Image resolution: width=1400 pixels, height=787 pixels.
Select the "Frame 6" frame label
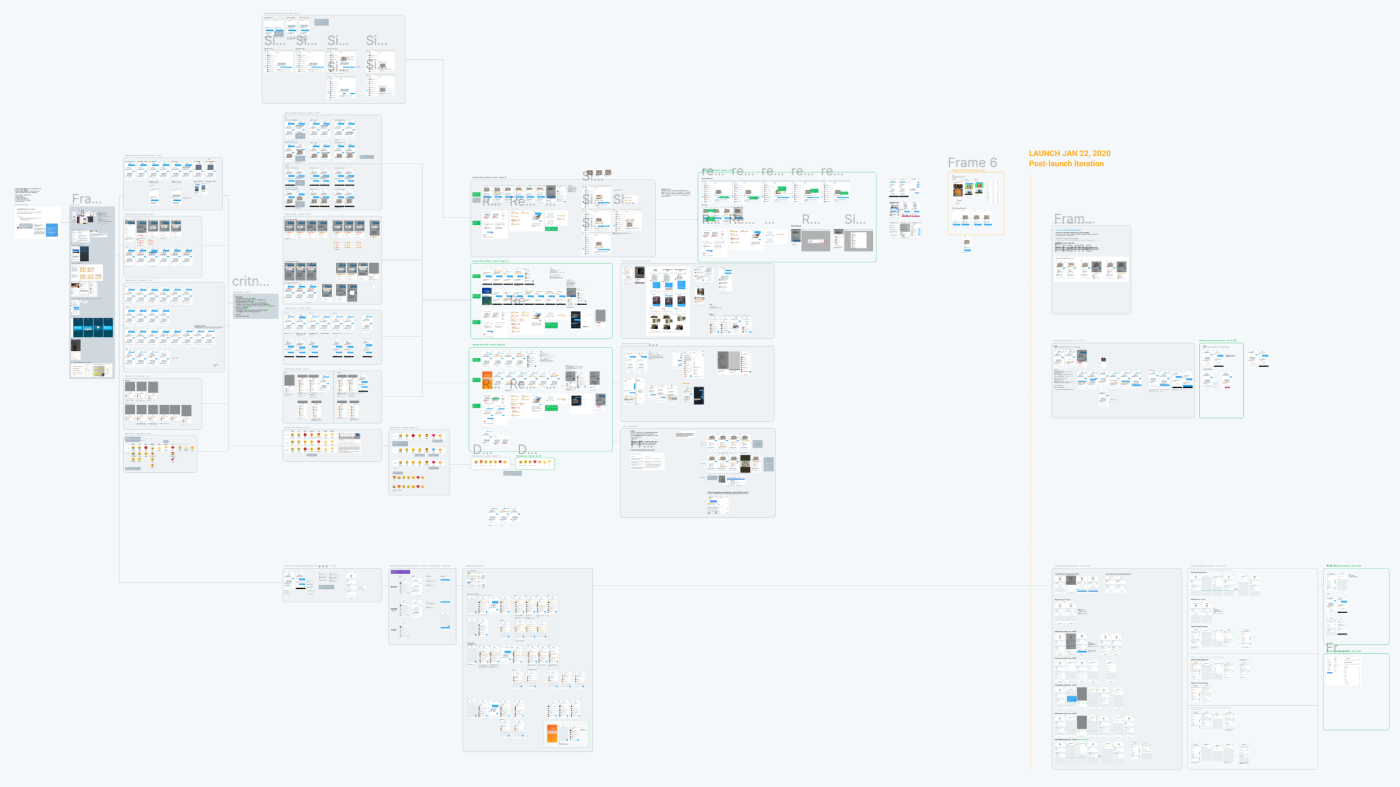tap(972, 163)
